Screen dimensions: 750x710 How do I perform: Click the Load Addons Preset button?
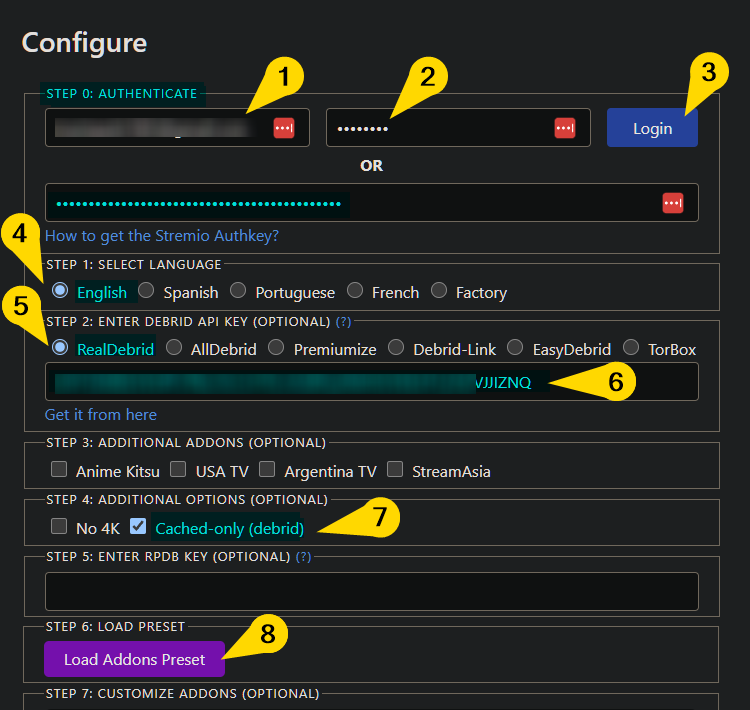tap(134, 659)
